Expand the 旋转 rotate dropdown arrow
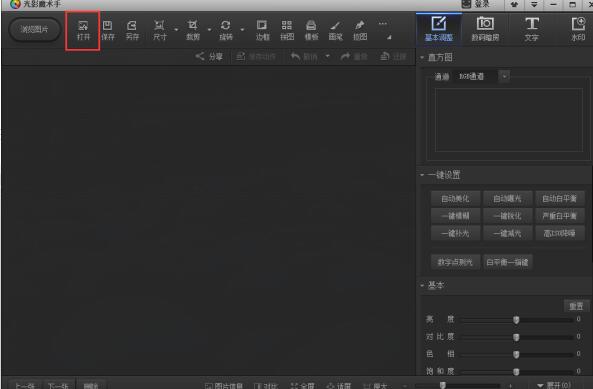 (242, 29)
